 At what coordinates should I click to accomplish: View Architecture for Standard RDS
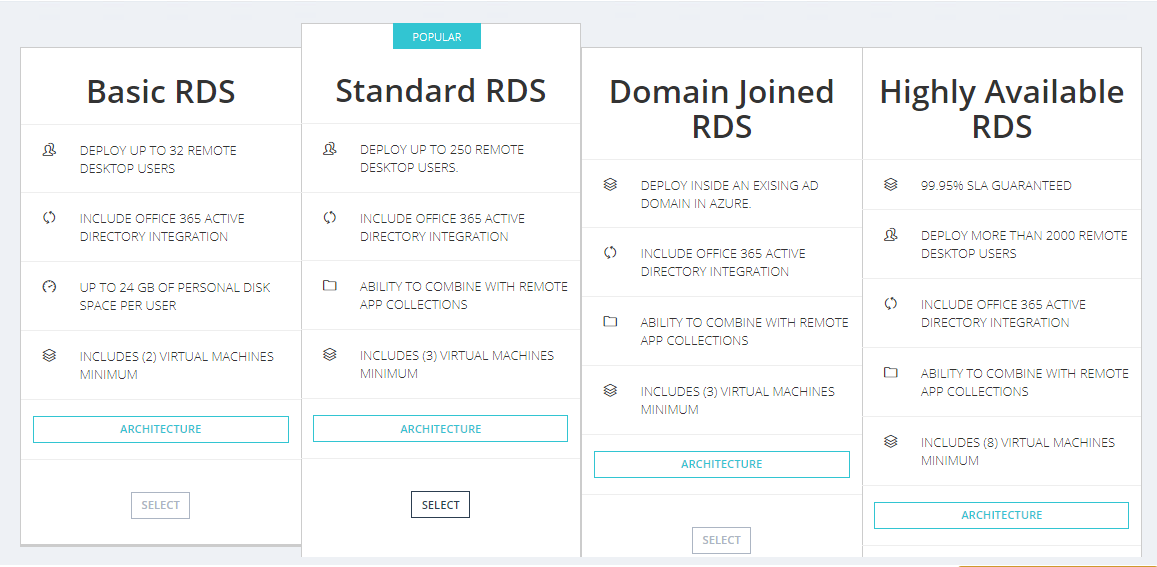[440, 429]
